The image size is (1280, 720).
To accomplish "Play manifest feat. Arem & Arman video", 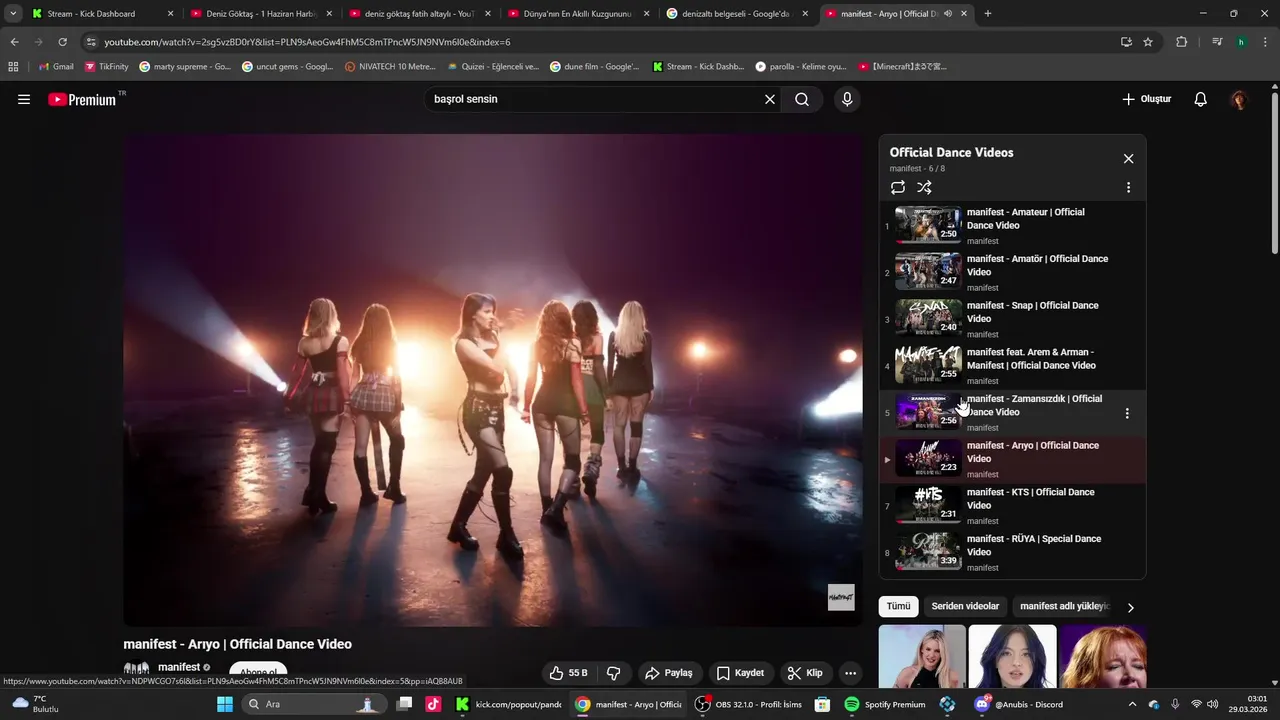I will 1010,366.
